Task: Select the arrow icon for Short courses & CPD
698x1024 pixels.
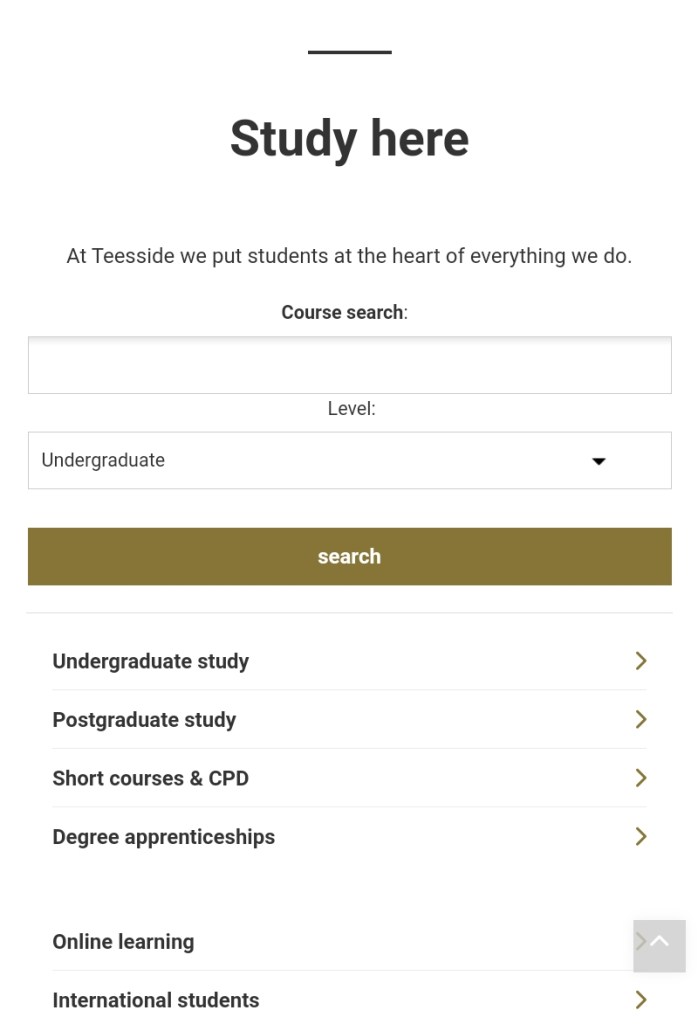Action: 641,778
